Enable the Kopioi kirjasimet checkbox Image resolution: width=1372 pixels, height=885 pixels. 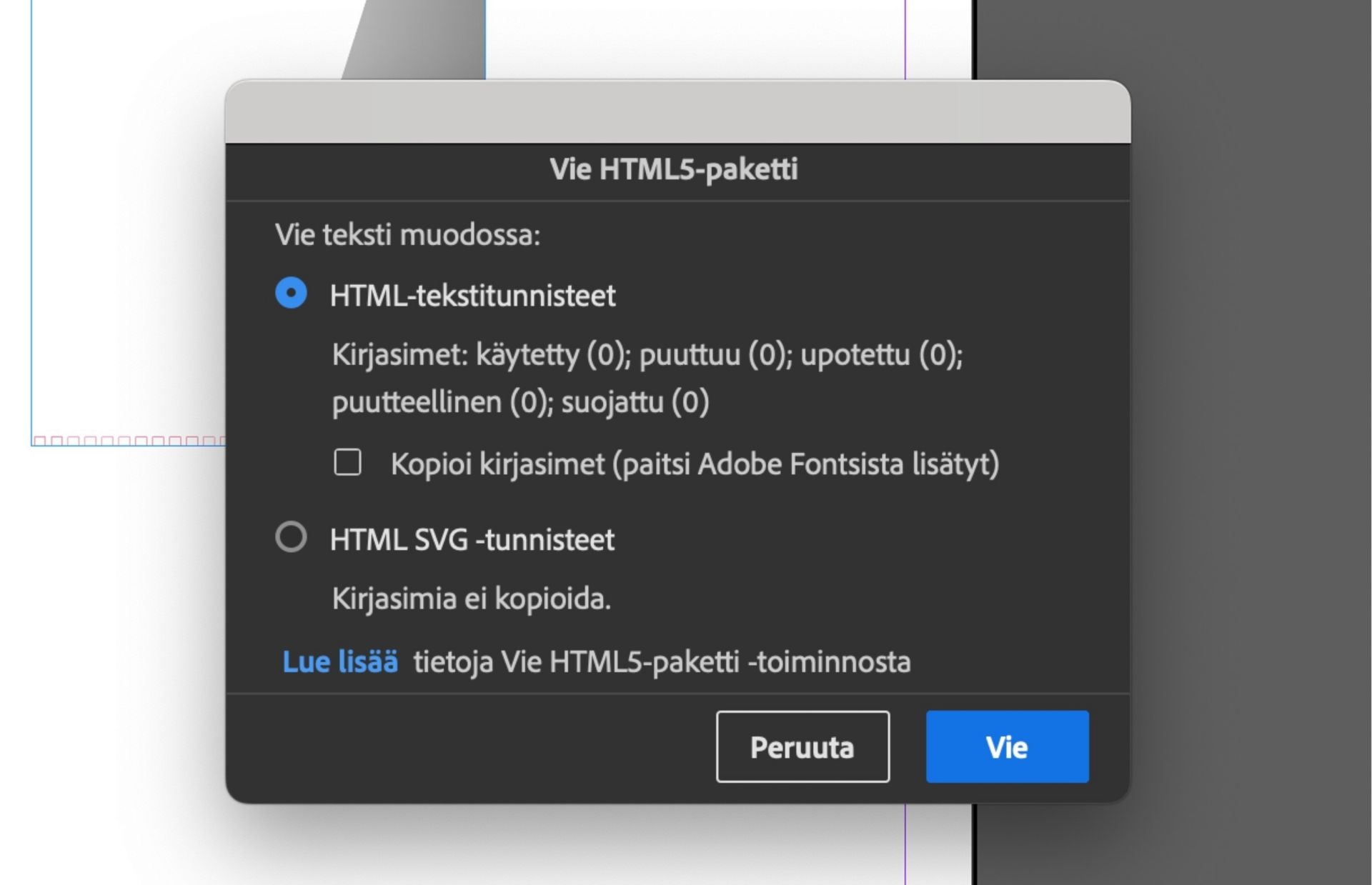348,465
